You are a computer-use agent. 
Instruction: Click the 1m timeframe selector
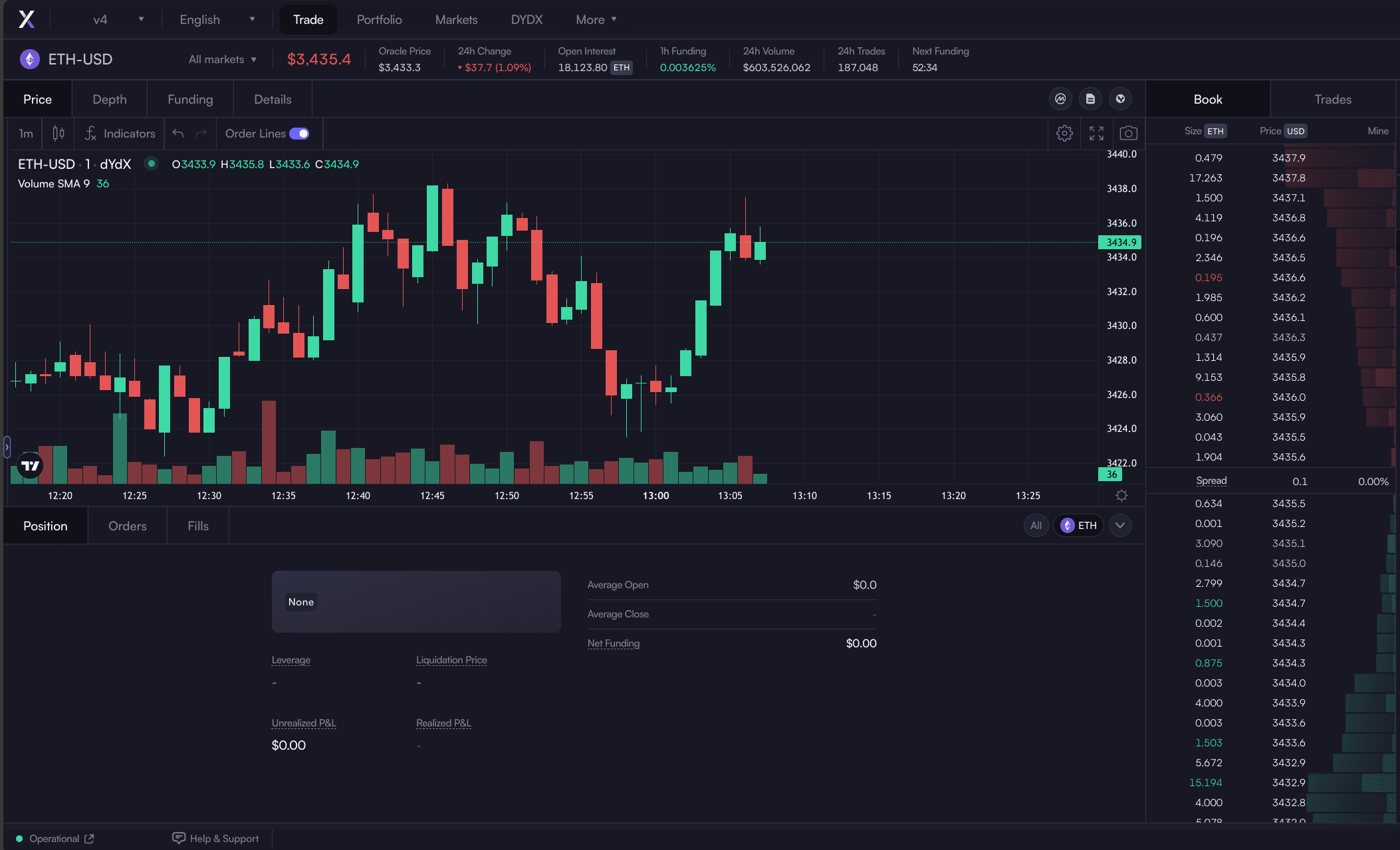coord(25,133)
